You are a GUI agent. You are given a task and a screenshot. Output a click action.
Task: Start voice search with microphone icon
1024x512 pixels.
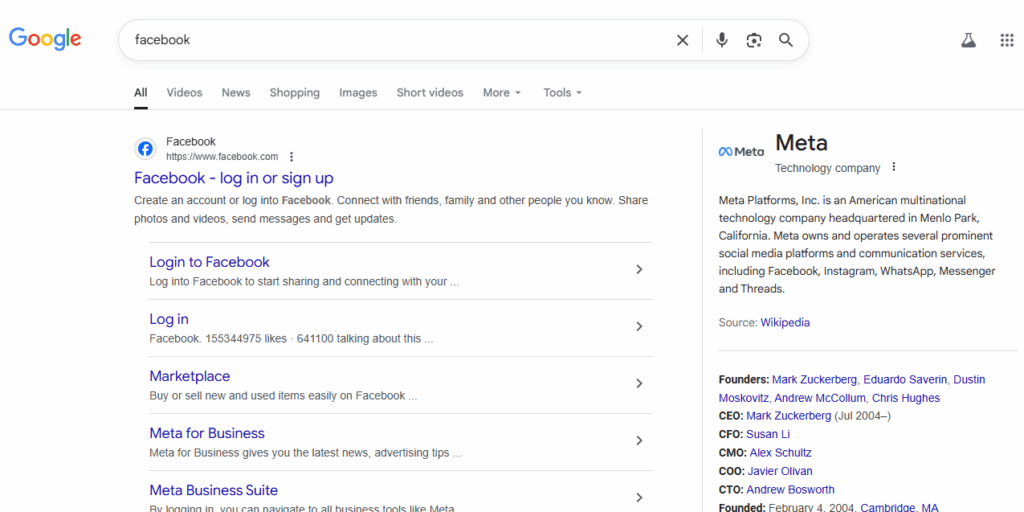tap(722, 40)
